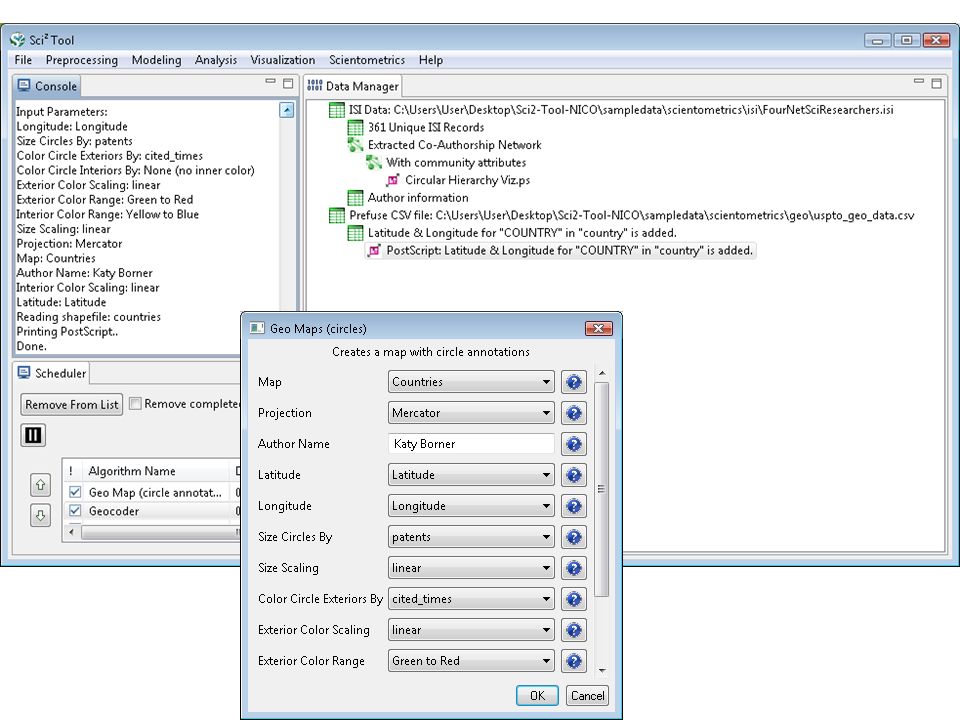Screen dimensions: 960x720
Task: Click the Remove From List button
Action: tap(72, 405)
